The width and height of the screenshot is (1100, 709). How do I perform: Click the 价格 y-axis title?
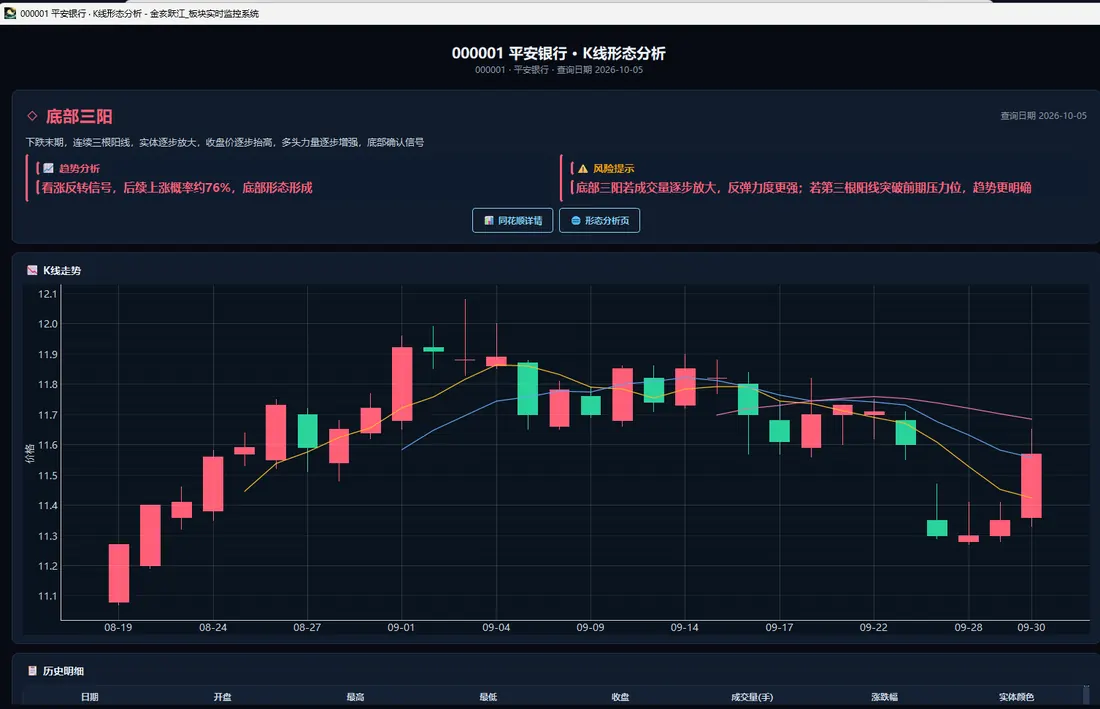tap(30, 453)
